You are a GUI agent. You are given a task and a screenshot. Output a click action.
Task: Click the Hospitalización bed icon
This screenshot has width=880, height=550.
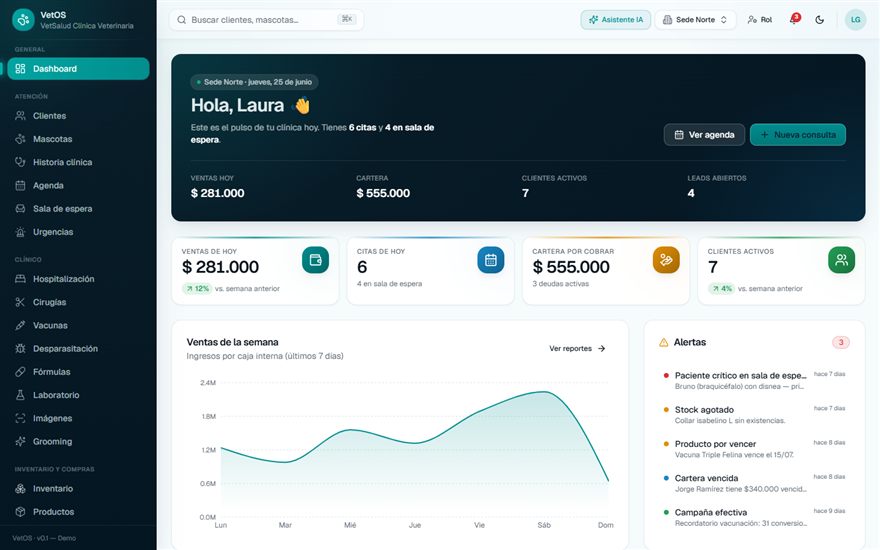[x=20, y=279]
